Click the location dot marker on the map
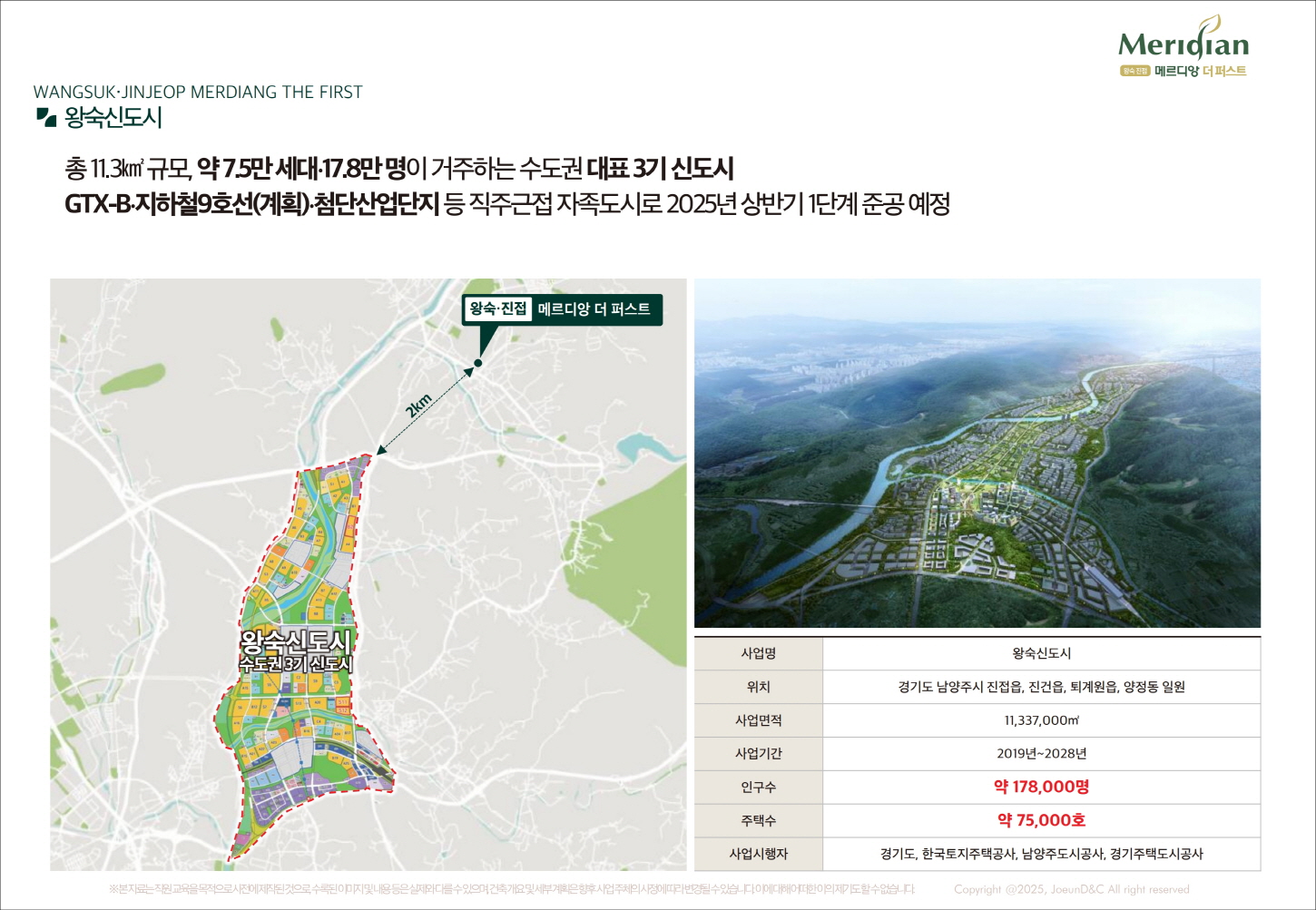Image resolution: width=1316 pixels, height=910 pixels. point(478,363)
